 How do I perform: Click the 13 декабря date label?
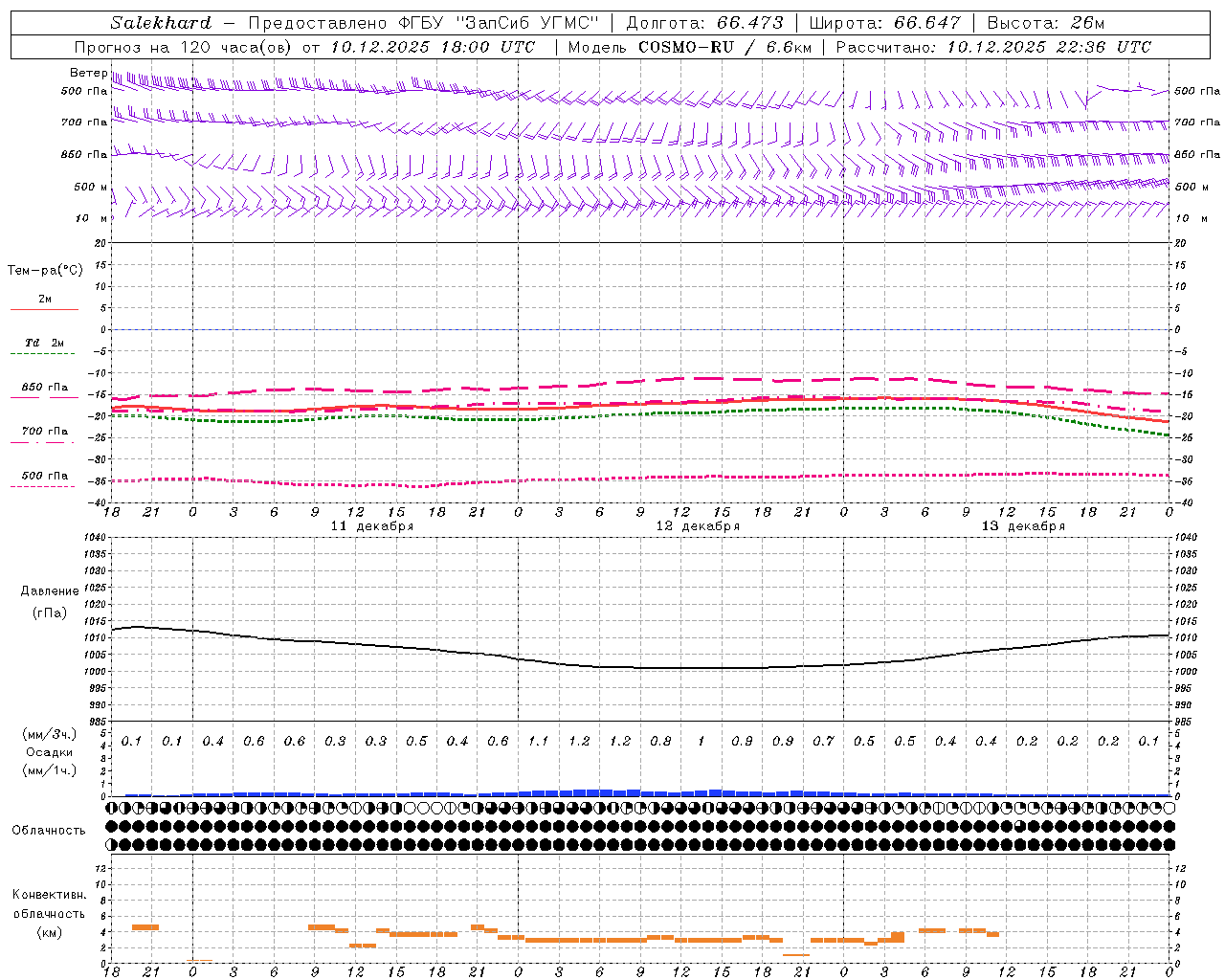point(1023,526)
